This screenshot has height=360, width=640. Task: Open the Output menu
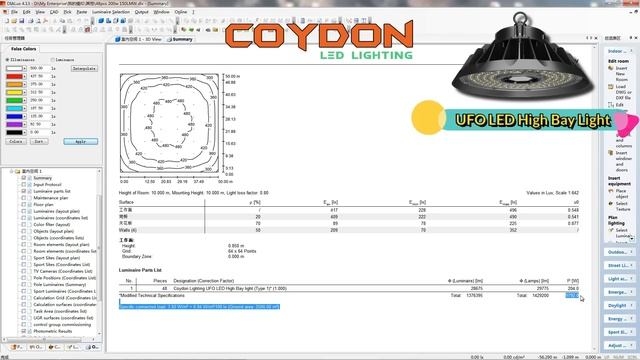(x=142, y=12)
